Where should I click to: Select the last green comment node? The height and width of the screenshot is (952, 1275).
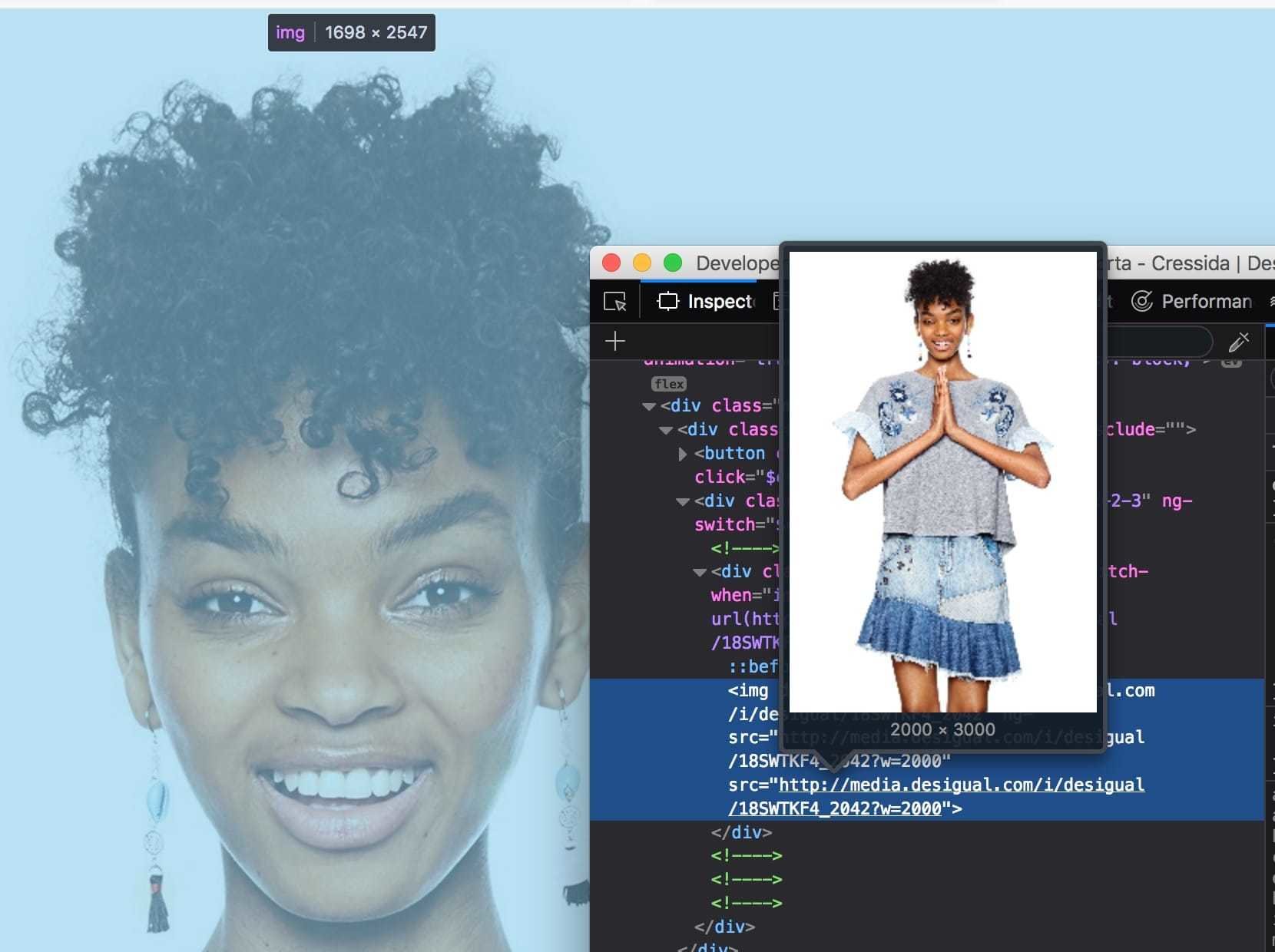pos(747,903)
